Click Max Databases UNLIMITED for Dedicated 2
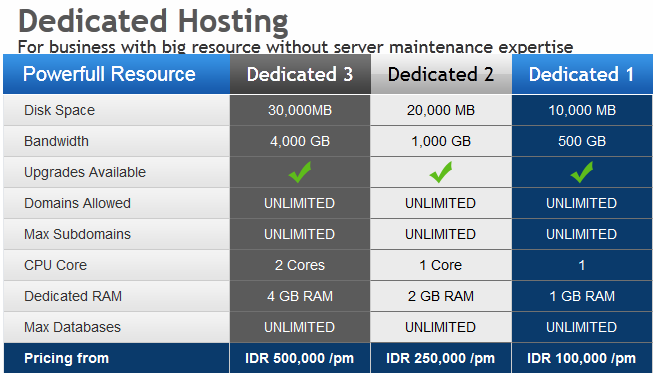Screen dimensions: 653x373 coord(441,327)
